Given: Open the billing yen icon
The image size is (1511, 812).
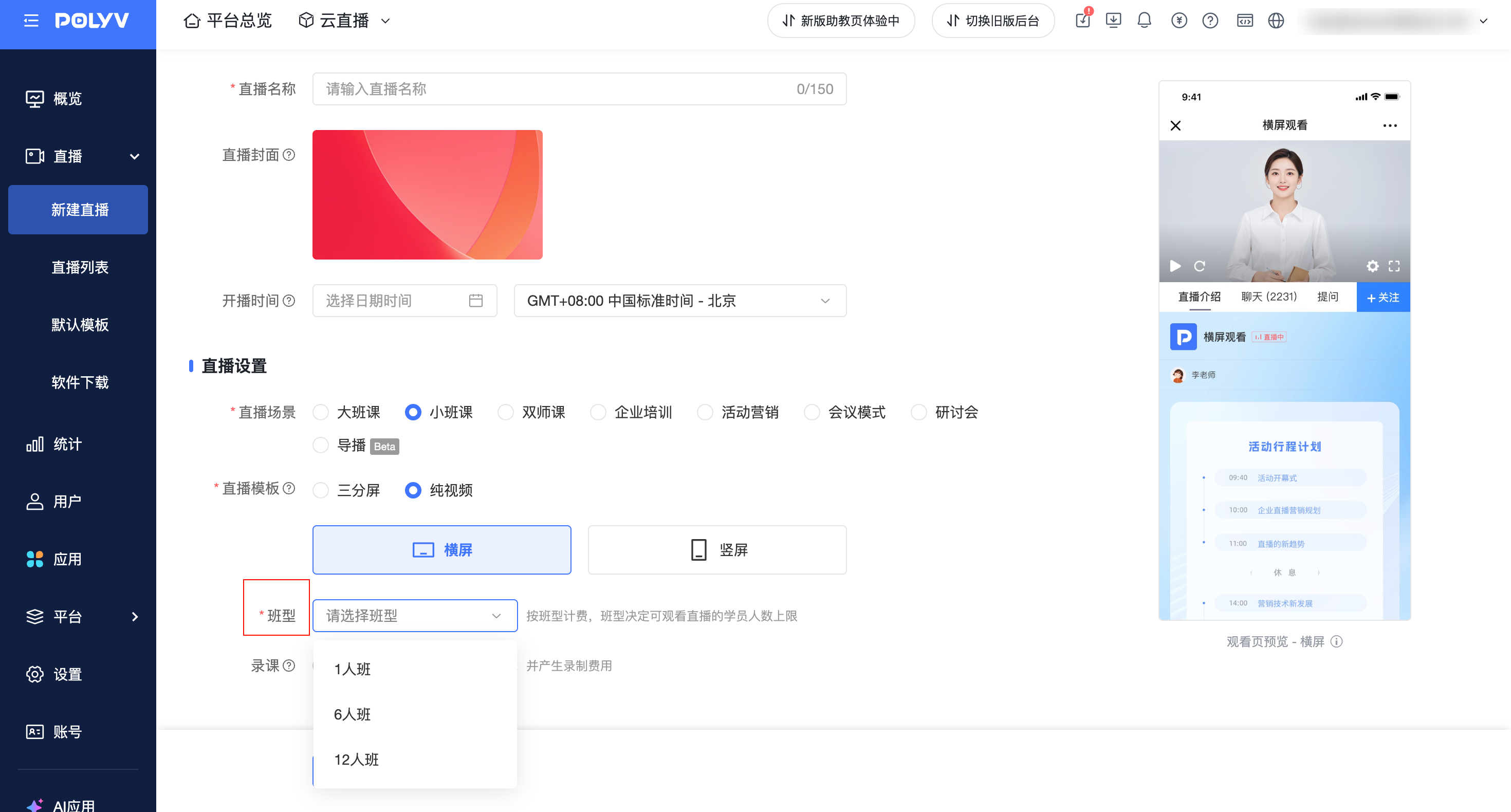Looking at the screenshot, I should click(x=1179, y=21).
